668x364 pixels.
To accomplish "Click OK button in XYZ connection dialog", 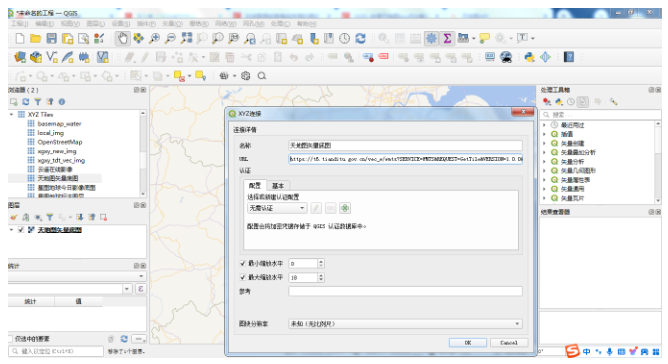I will coord(468,343).
